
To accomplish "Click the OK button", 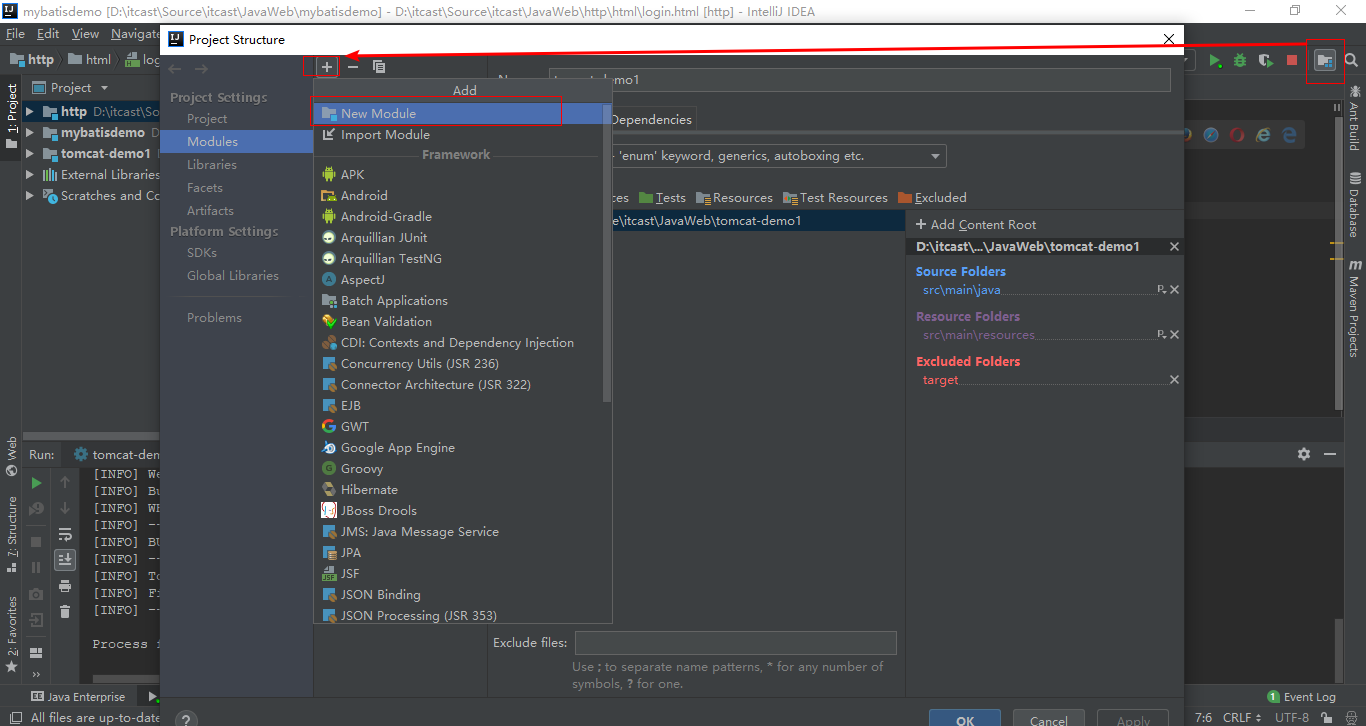I will click(x=965, y=718).
